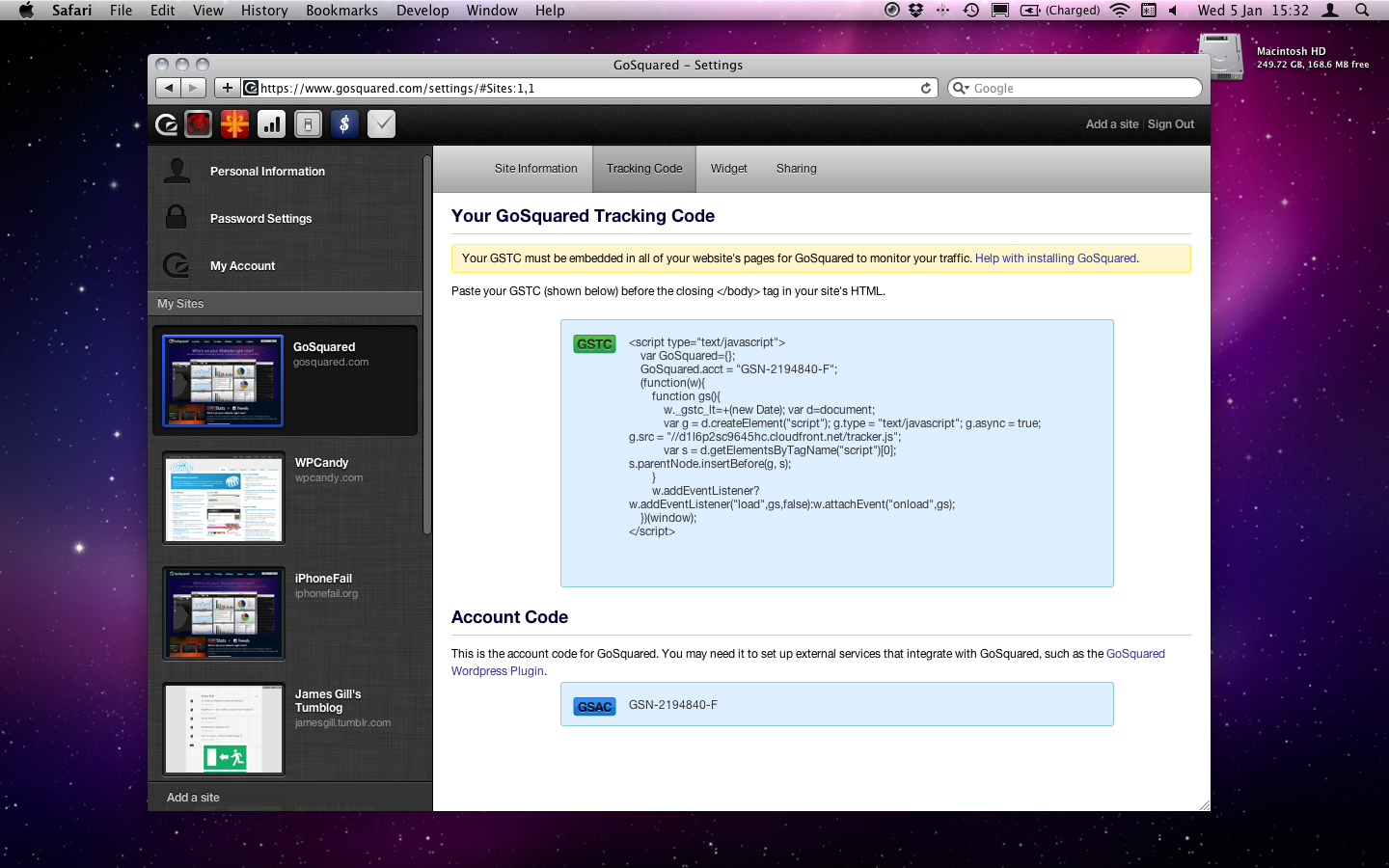Click the green GSTC badge

click(x=594, y=344)
